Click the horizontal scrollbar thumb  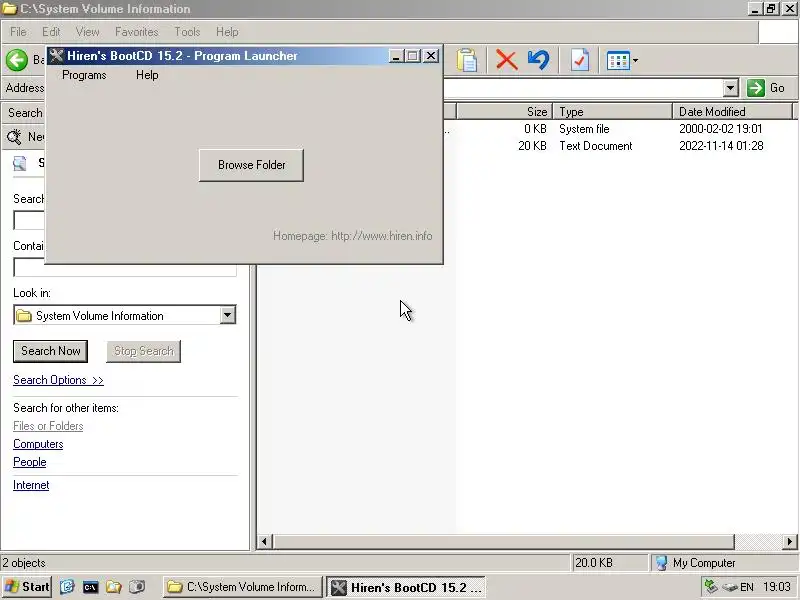[503, 541]
